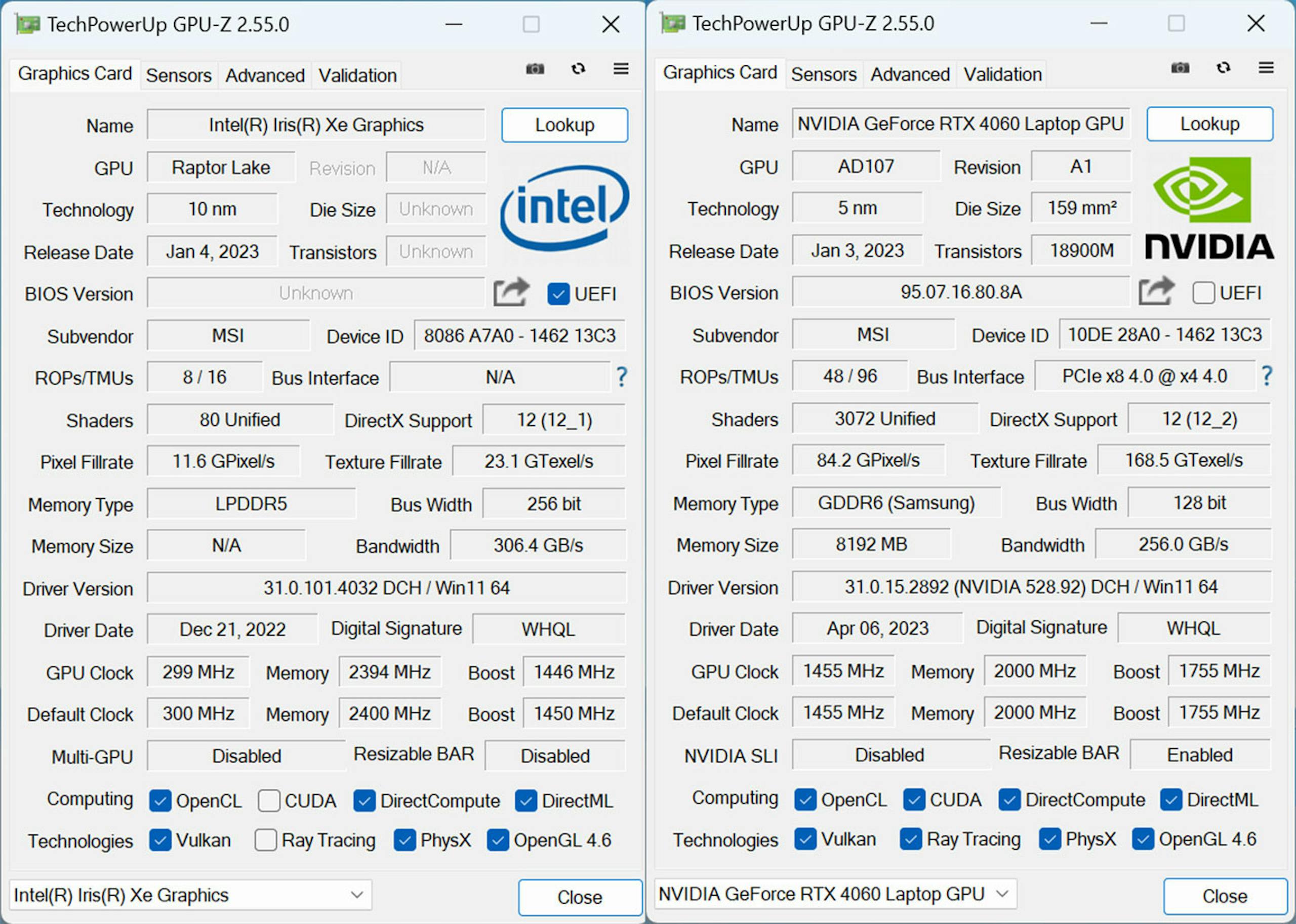
Task: Click Bus Interface value PCIe x8 4.0 @ x4 4.0
Action: tap(1145, 376)
